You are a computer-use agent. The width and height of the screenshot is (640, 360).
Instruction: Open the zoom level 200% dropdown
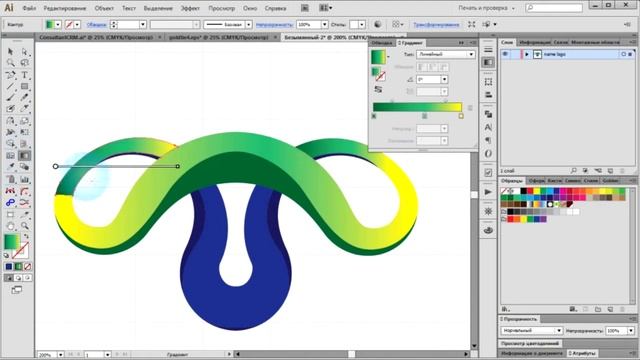[x=60, y=355]
